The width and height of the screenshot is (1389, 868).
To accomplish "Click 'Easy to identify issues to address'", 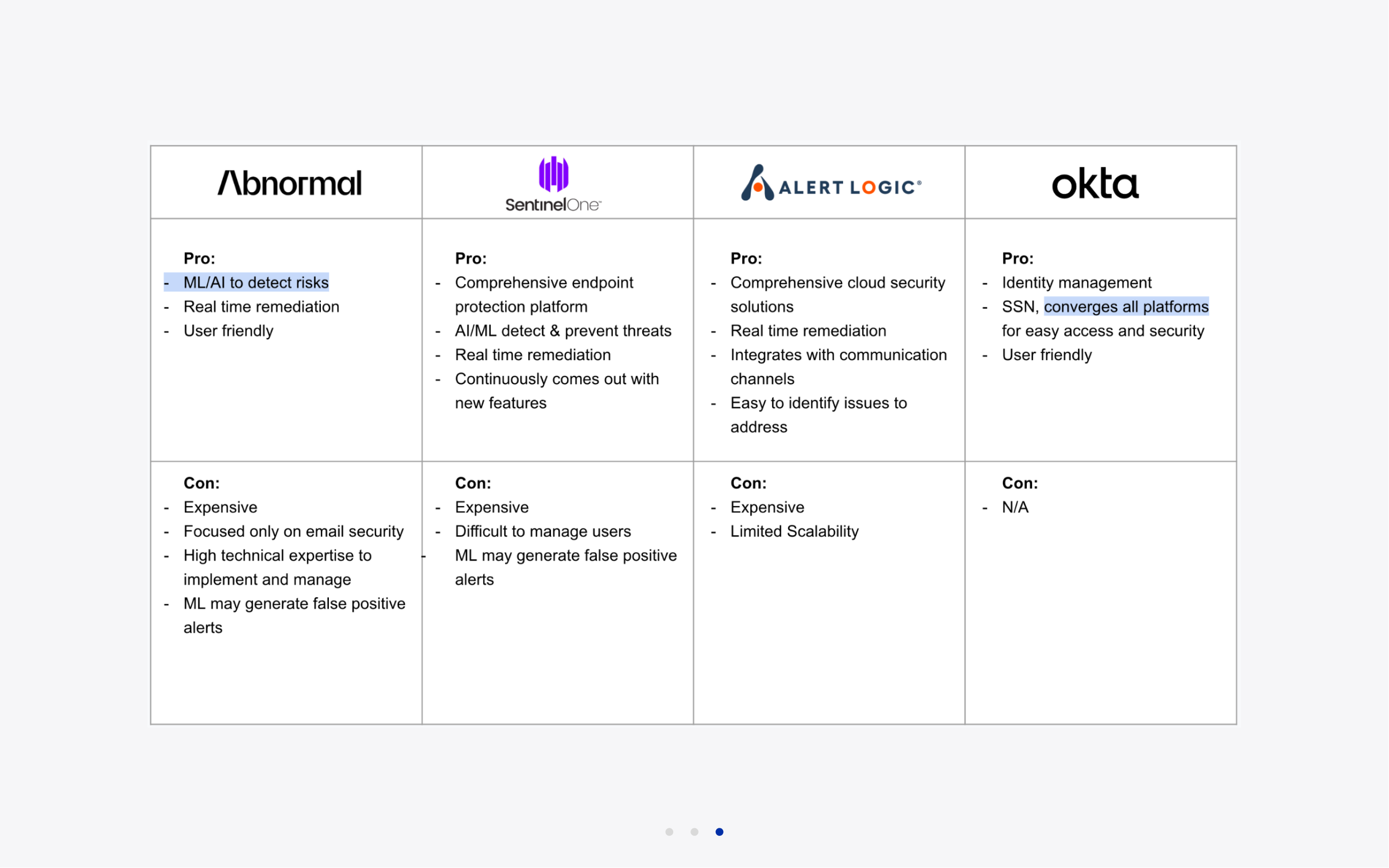I will [x=818, y=403].
